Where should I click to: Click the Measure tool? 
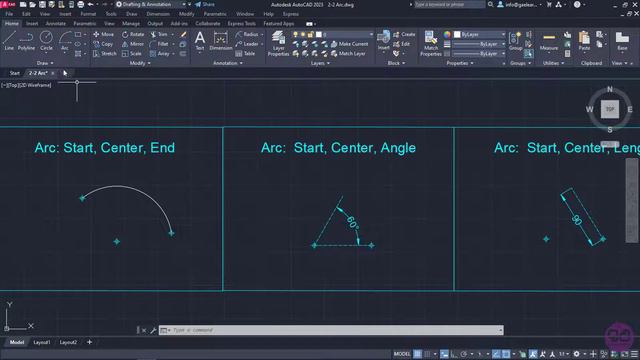pos(549,41)
